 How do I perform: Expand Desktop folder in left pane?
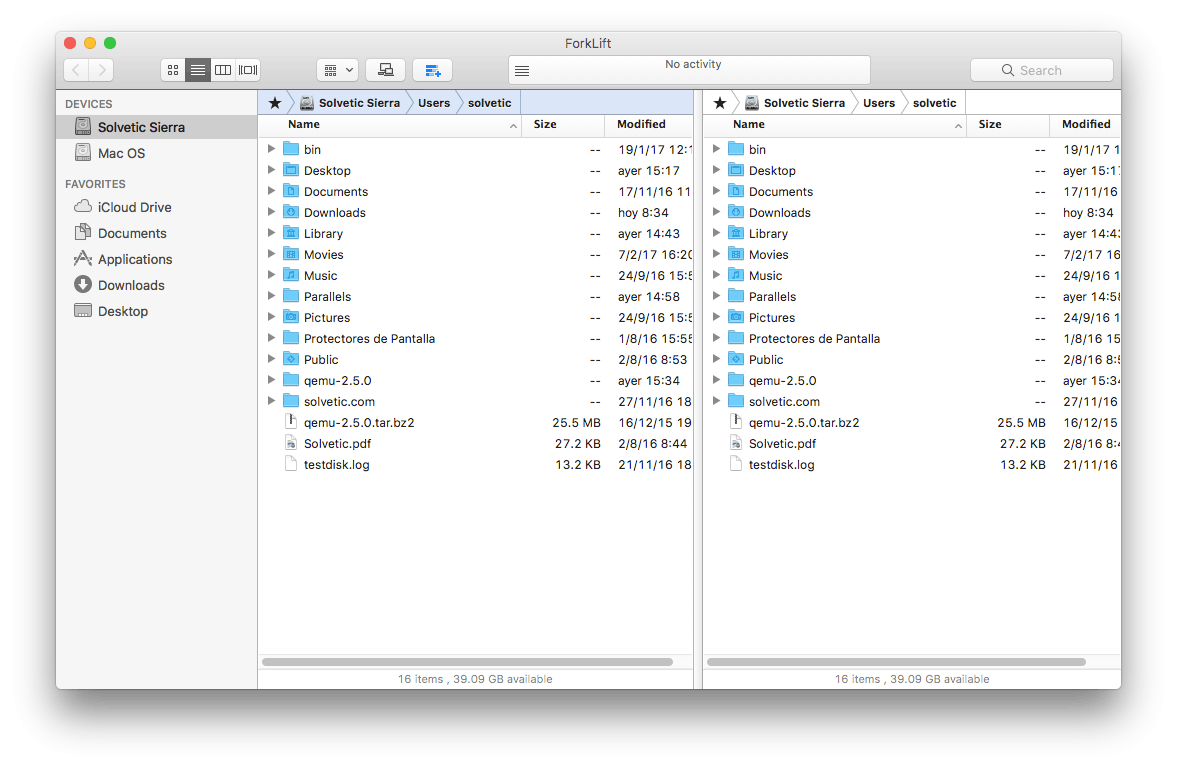click(x=271, y=170)
